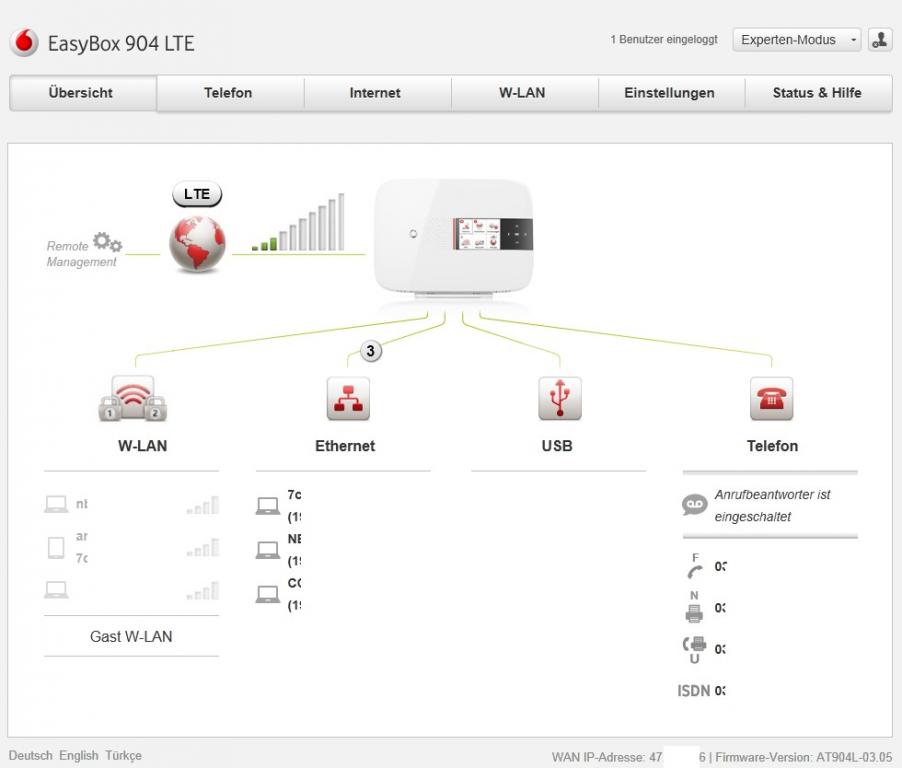Open the USB icon
The image size is (902, 768).
click(560, 399)
